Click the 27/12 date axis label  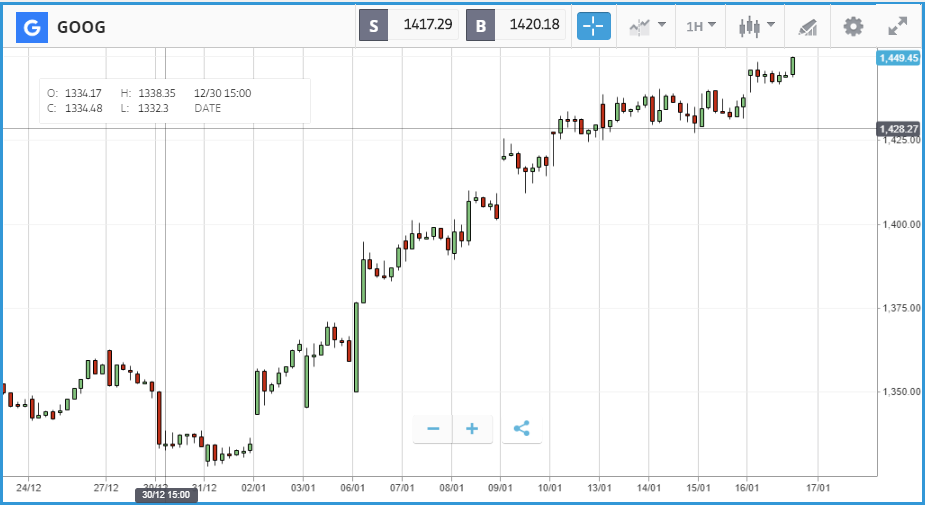(x=106, y=488)
